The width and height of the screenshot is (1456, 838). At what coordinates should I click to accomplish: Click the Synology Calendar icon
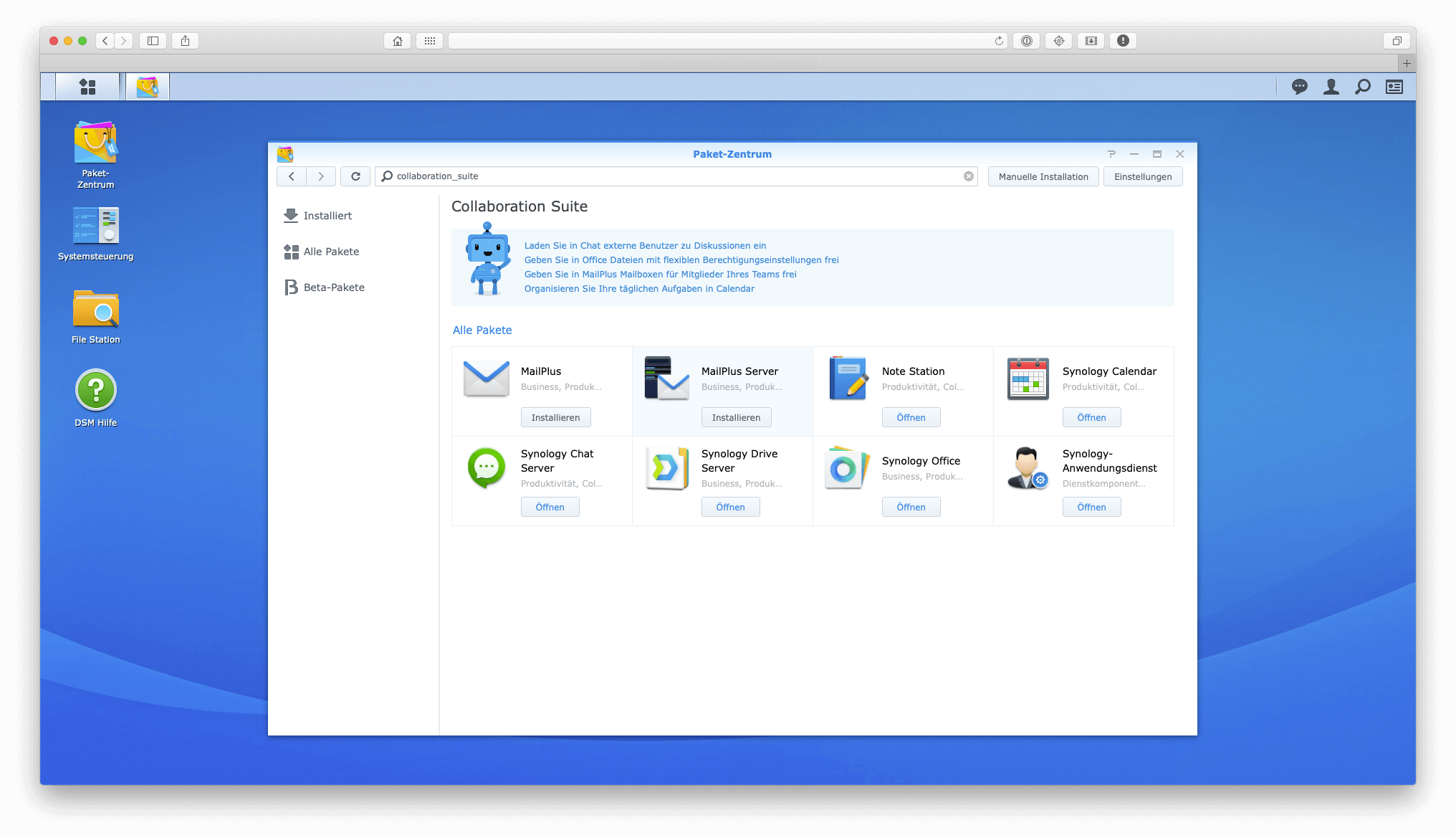point(1028,378)
